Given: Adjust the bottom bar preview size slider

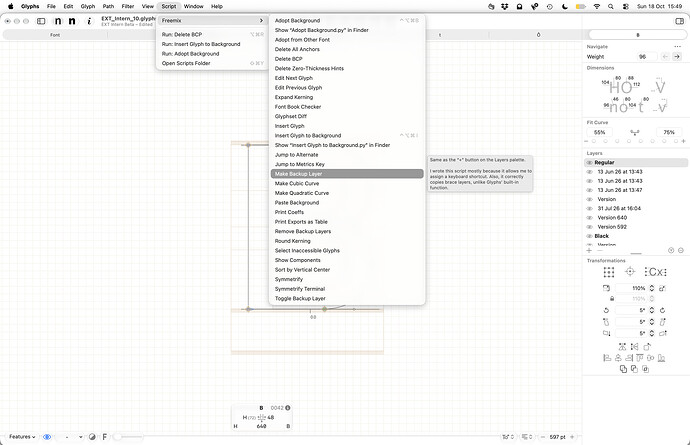Looking at the screenshot, I should click(x=128, y=437).
